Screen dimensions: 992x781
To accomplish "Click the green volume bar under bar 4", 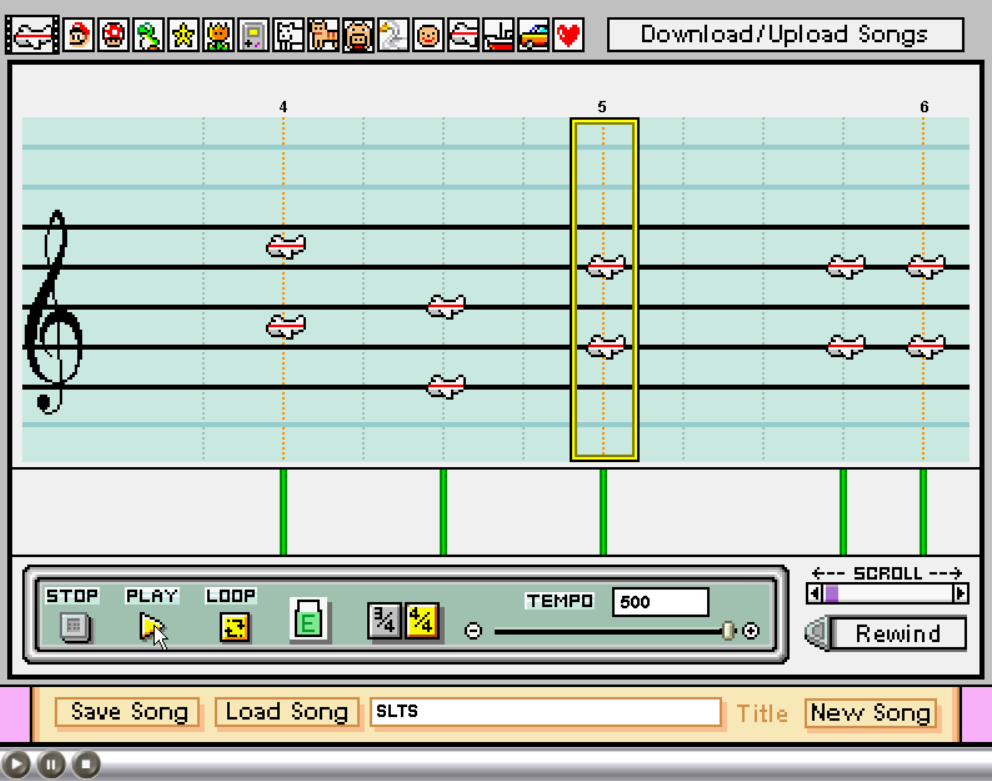I will coord(283,512).
